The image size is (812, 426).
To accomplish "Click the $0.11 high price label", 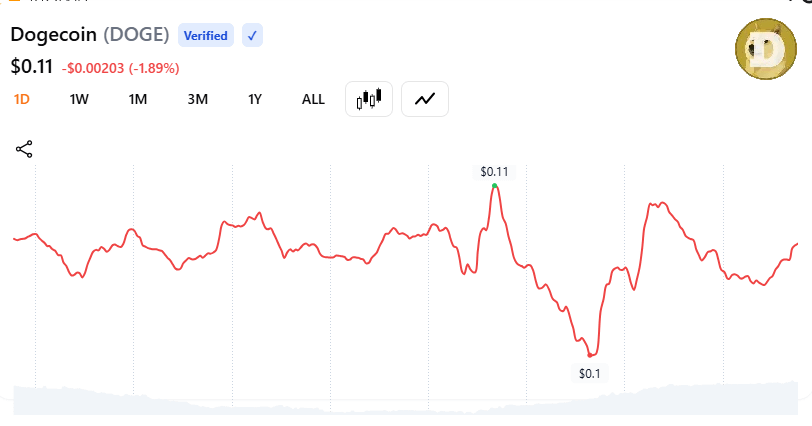I will pos(494,172).
